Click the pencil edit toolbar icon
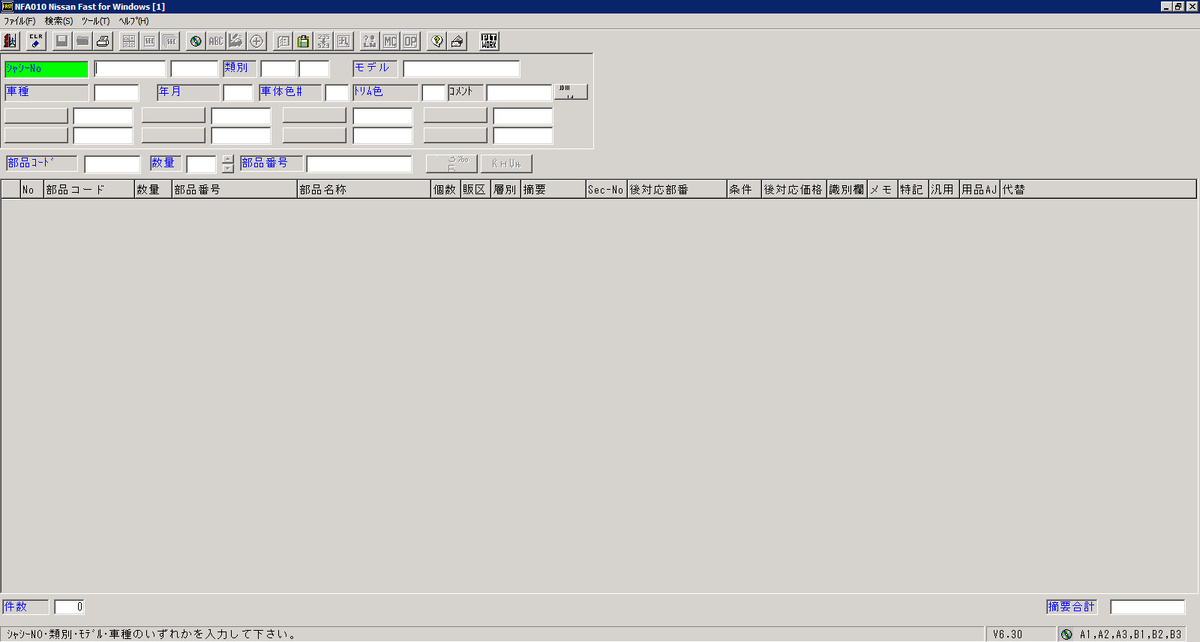Screen dimensions: 1200x642 236,41
